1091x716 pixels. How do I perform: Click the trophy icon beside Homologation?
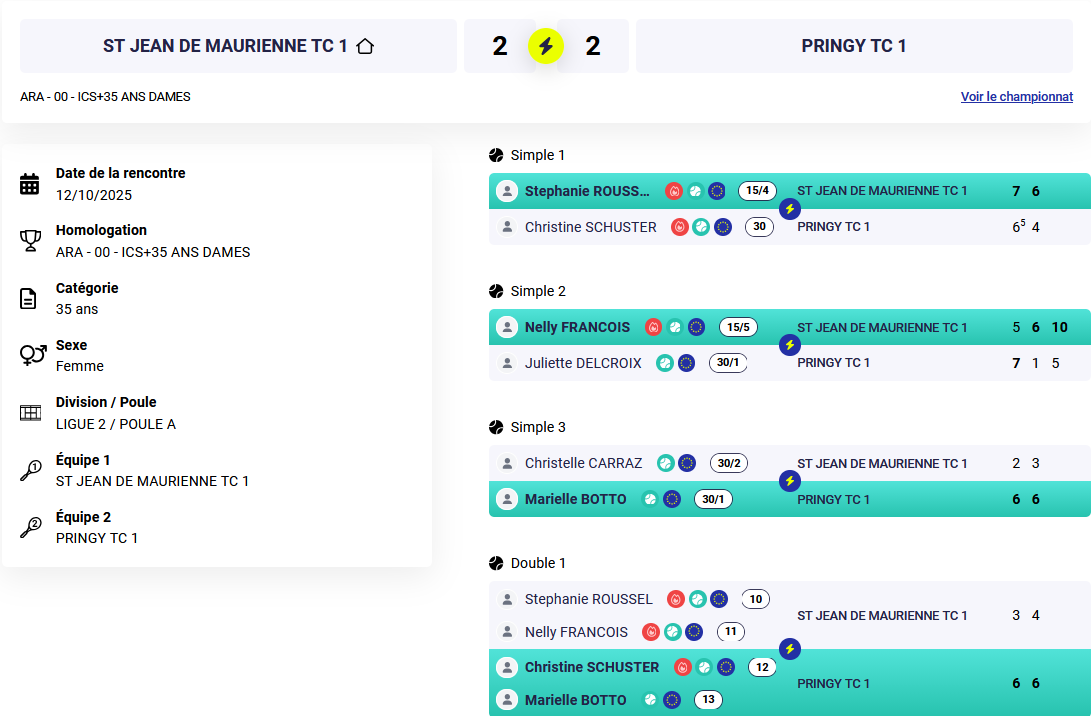30,241
